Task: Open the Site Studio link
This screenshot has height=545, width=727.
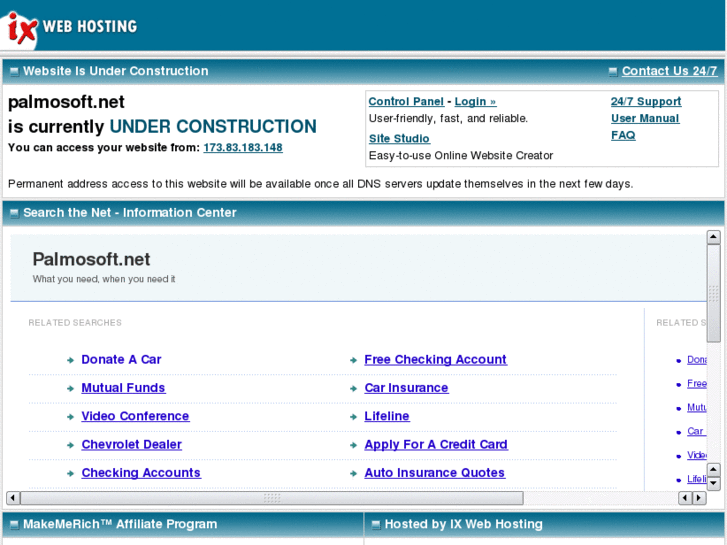Action: 399,139
